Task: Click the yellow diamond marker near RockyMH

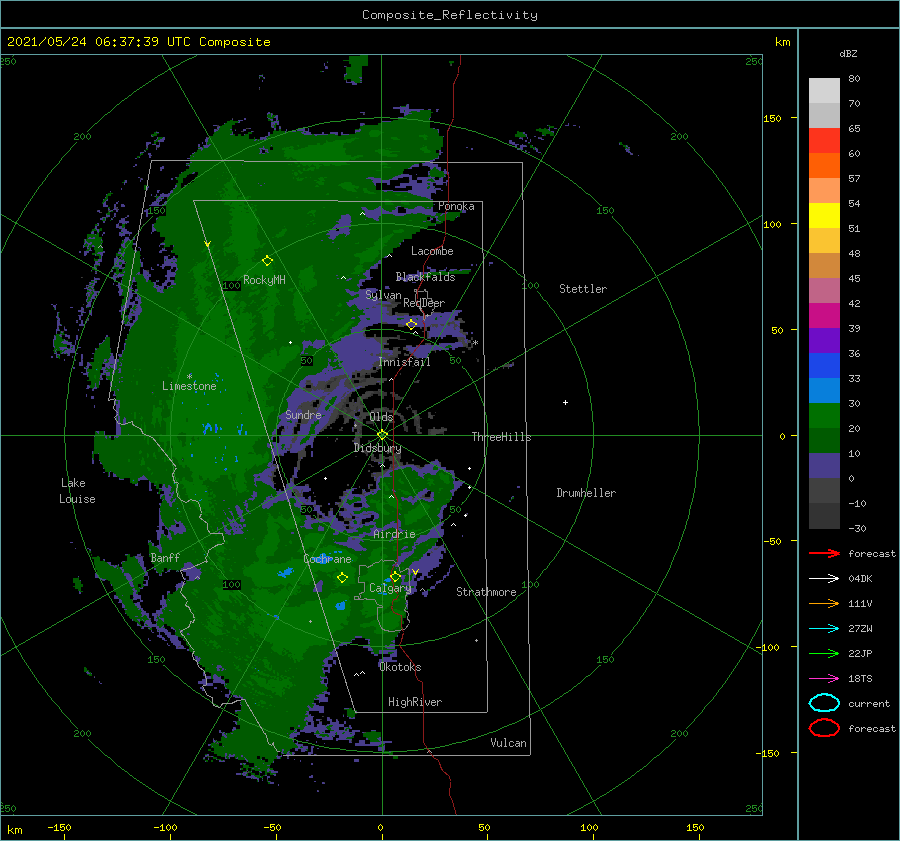Action: [x=267, y=261]
